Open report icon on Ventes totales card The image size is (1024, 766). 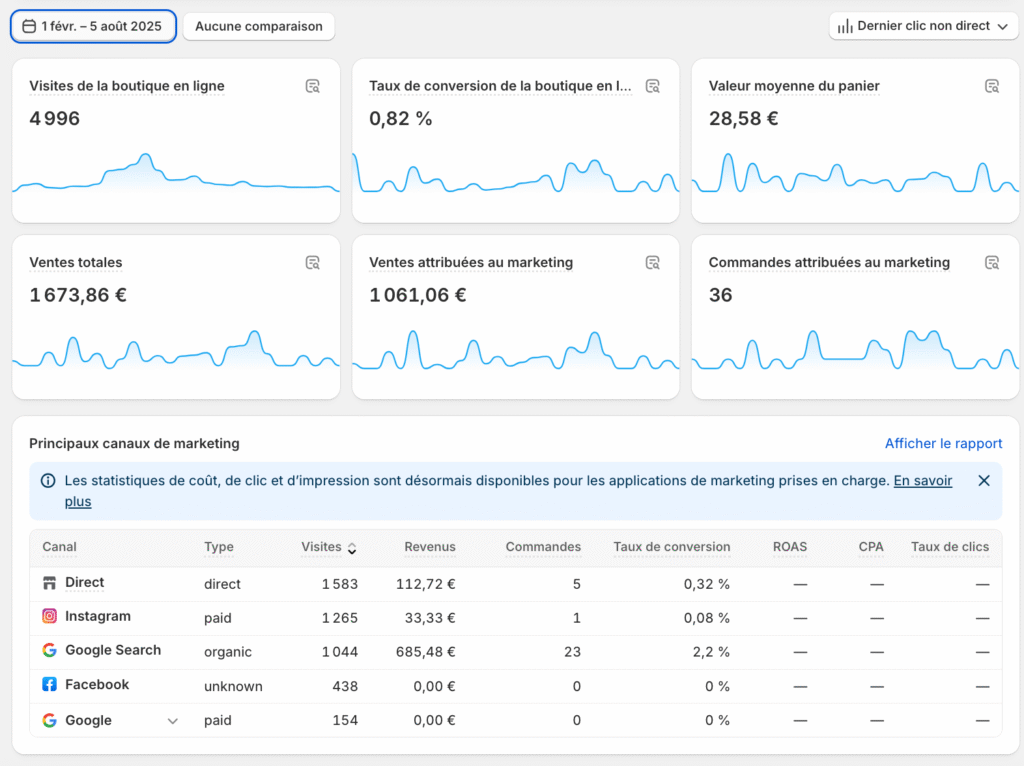(x=313, y=263)
